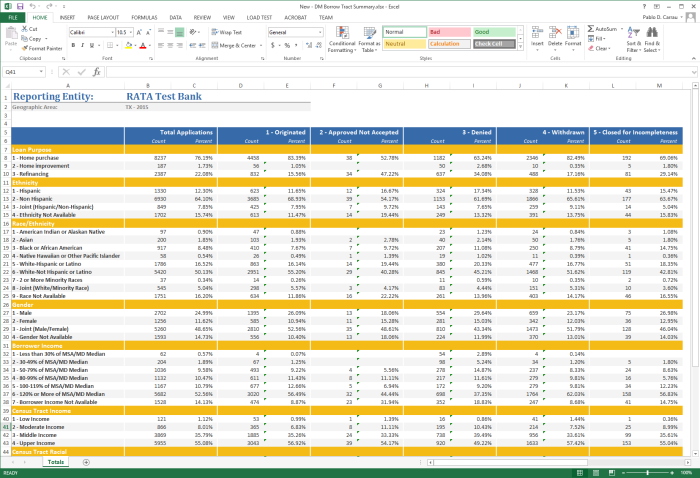Toggle Wrap Text
The height and width of the screenshot is (478, 700).
(x=227, y=32)
